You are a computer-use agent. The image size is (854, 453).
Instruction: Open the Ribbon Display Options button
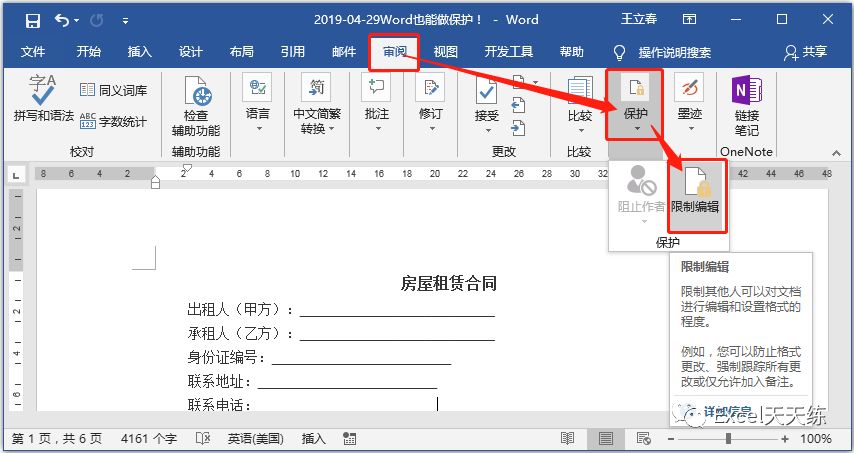[689, 20]
